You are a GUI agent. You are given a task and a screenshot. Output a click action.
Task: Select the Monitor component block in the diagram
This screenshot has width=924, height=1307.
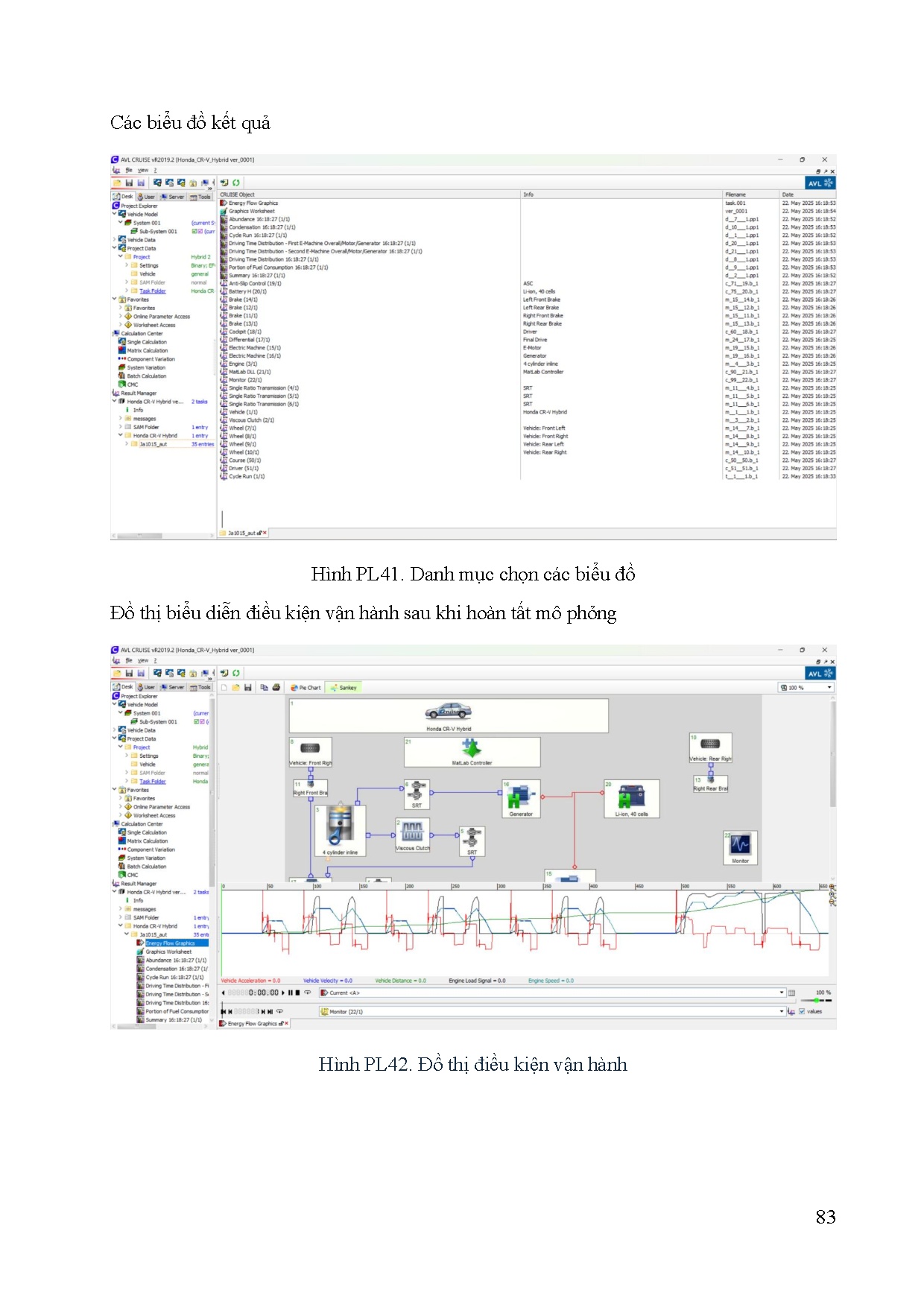(740, 846)
